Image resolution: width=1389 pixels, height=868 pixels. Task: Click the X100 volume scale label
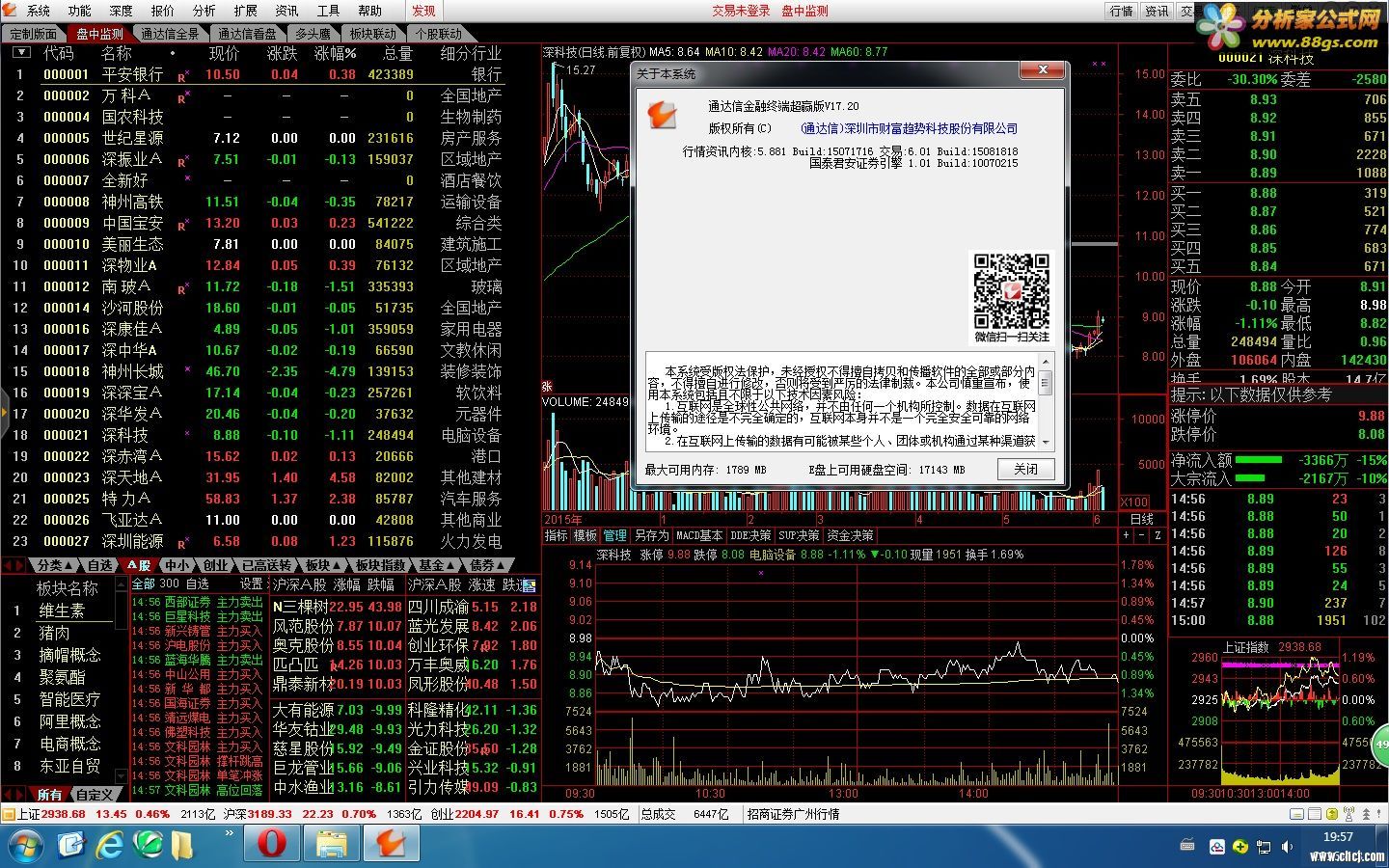pos(1134,502)
